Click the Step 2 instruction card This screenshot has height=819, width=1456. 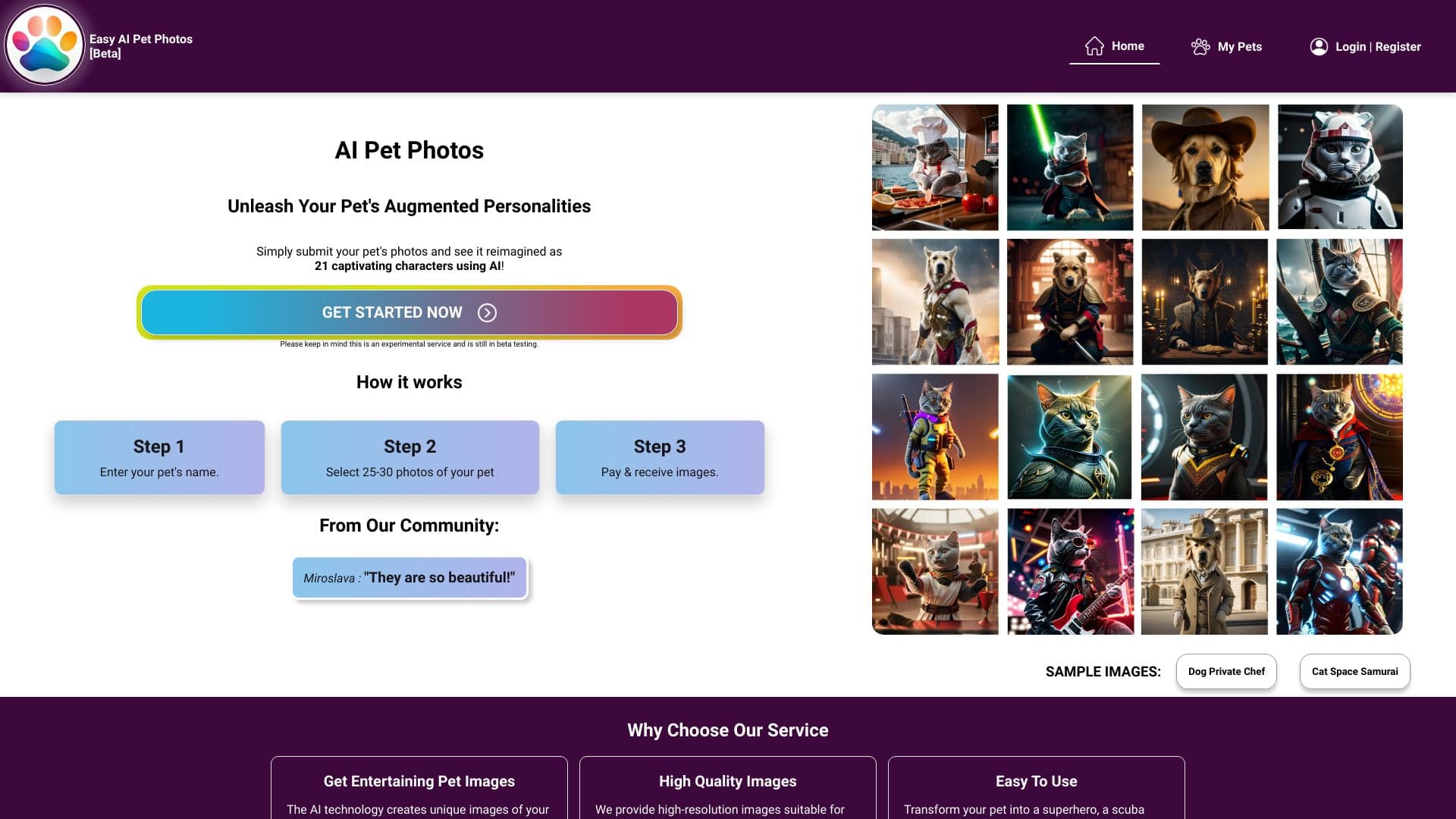coord(409,457)
